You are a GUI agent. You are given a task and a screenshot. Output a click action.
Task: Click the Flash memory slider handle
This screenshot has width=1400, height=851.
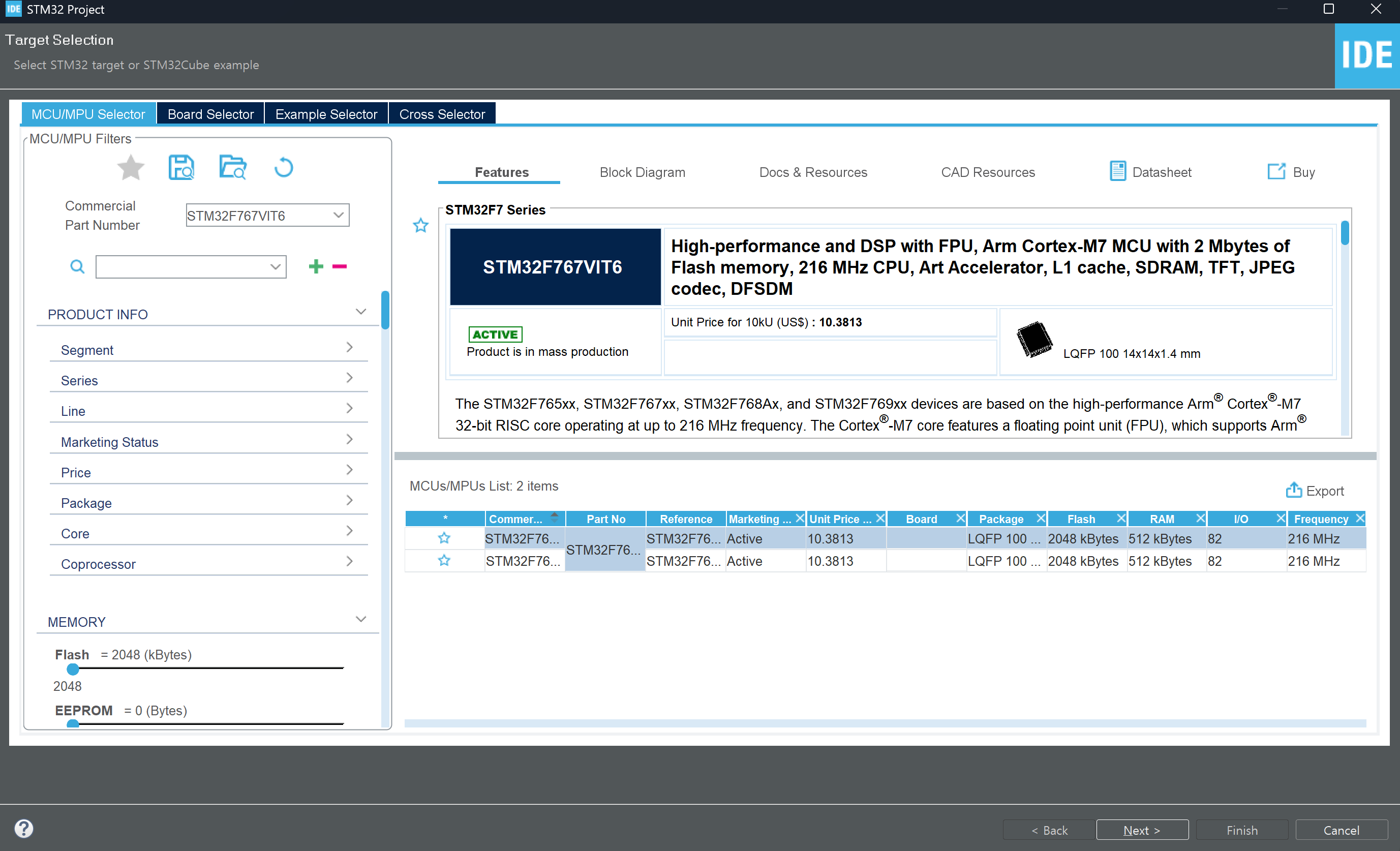pos(73,669)
